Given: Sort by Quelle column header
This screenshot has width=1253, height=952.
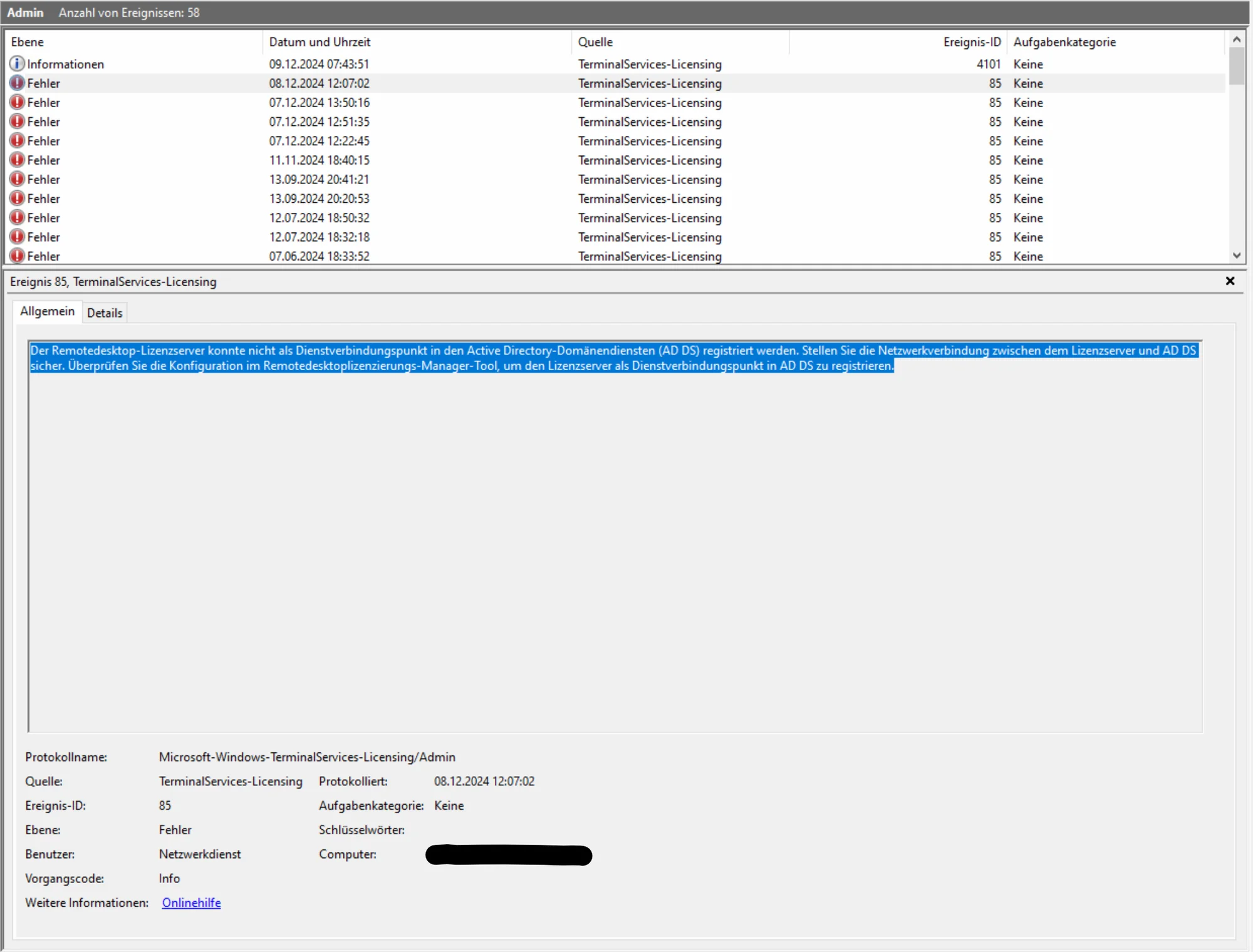Looking at the screenshot, I should click(x=680, y=42).
